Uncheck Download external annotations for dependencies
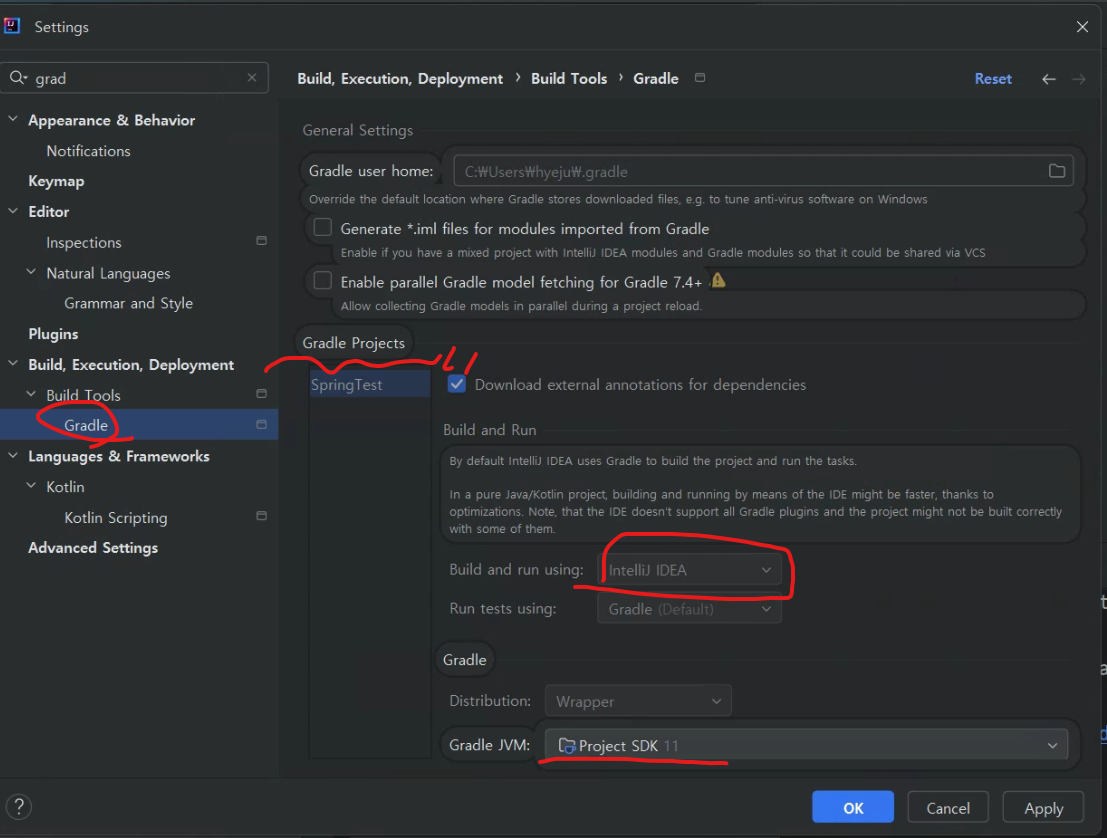This screenshot has width=1107, height=838. [x=457, y=384]
